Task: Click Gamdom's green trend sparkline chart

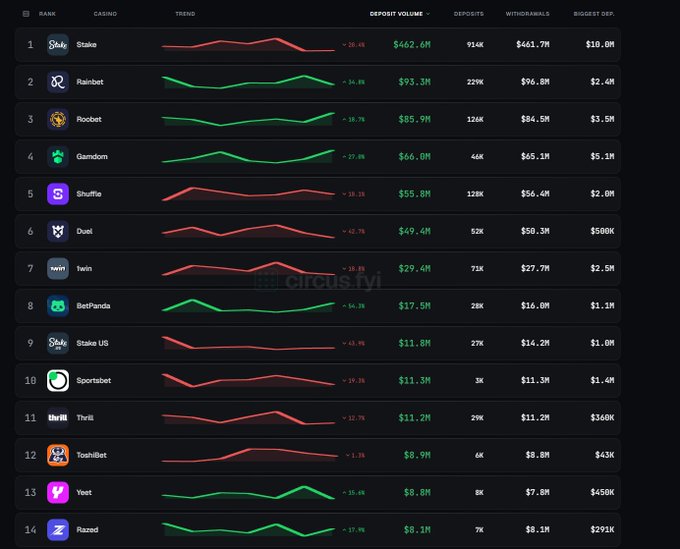Action: (x=248, y=157)
